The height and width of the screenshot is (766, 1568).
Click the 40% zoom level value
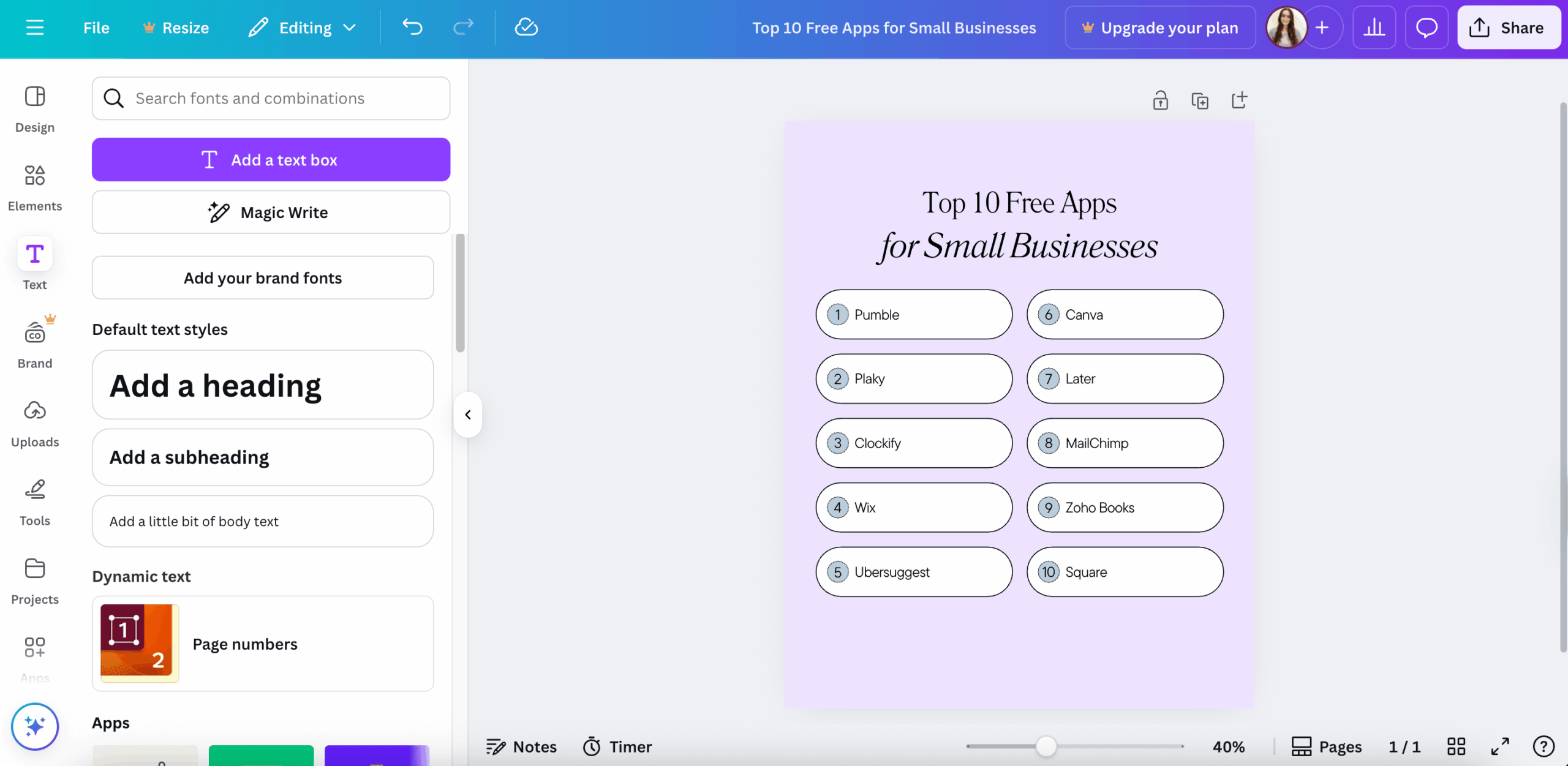click(1229, 746)
